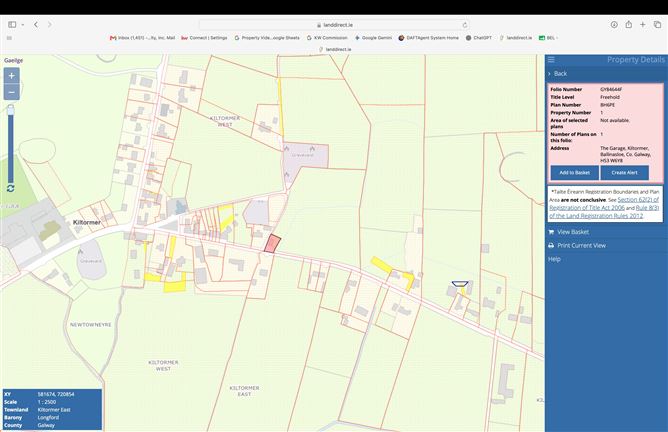Screen dimensions: 668x432
Task: Open the Google Gemini bookmark
Action: tap(373, 38)
